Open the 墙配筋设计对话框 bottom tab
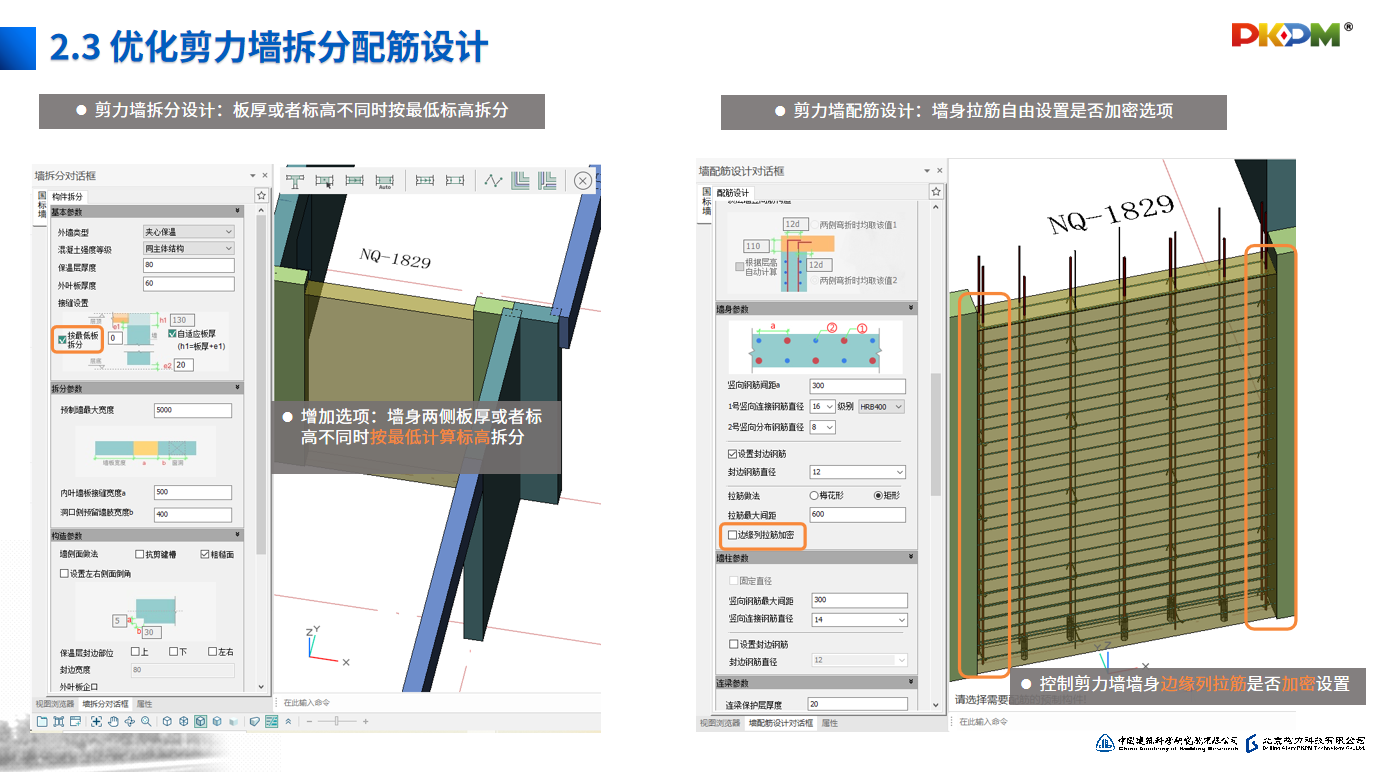The height and width of the screenshot is (772, 1377). tap(781, 723)
